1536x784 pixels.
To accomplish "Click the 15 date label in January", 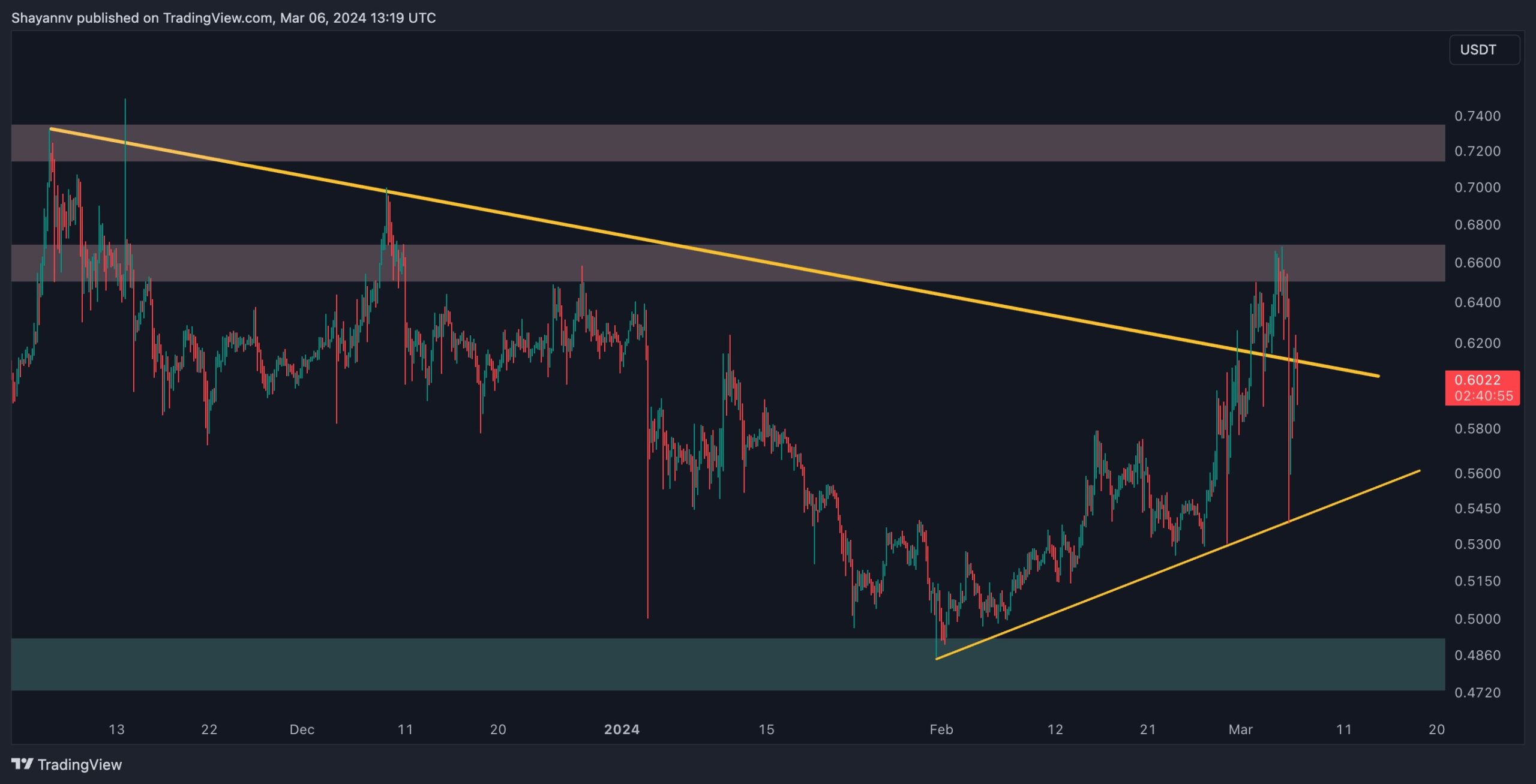I will [x=766, y=729].
